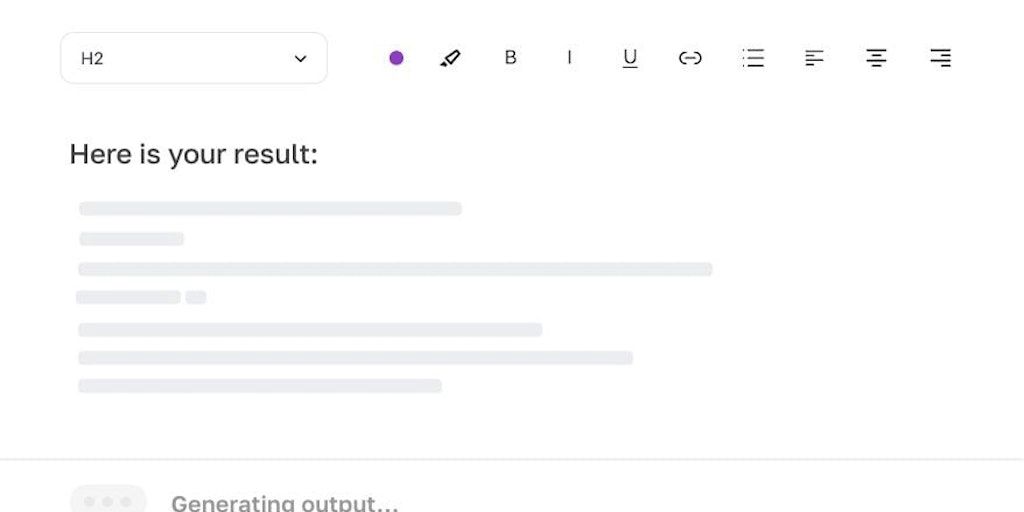Apply bulleted list formatting
Screen dimensions: 1024x512
coord(753,58)
